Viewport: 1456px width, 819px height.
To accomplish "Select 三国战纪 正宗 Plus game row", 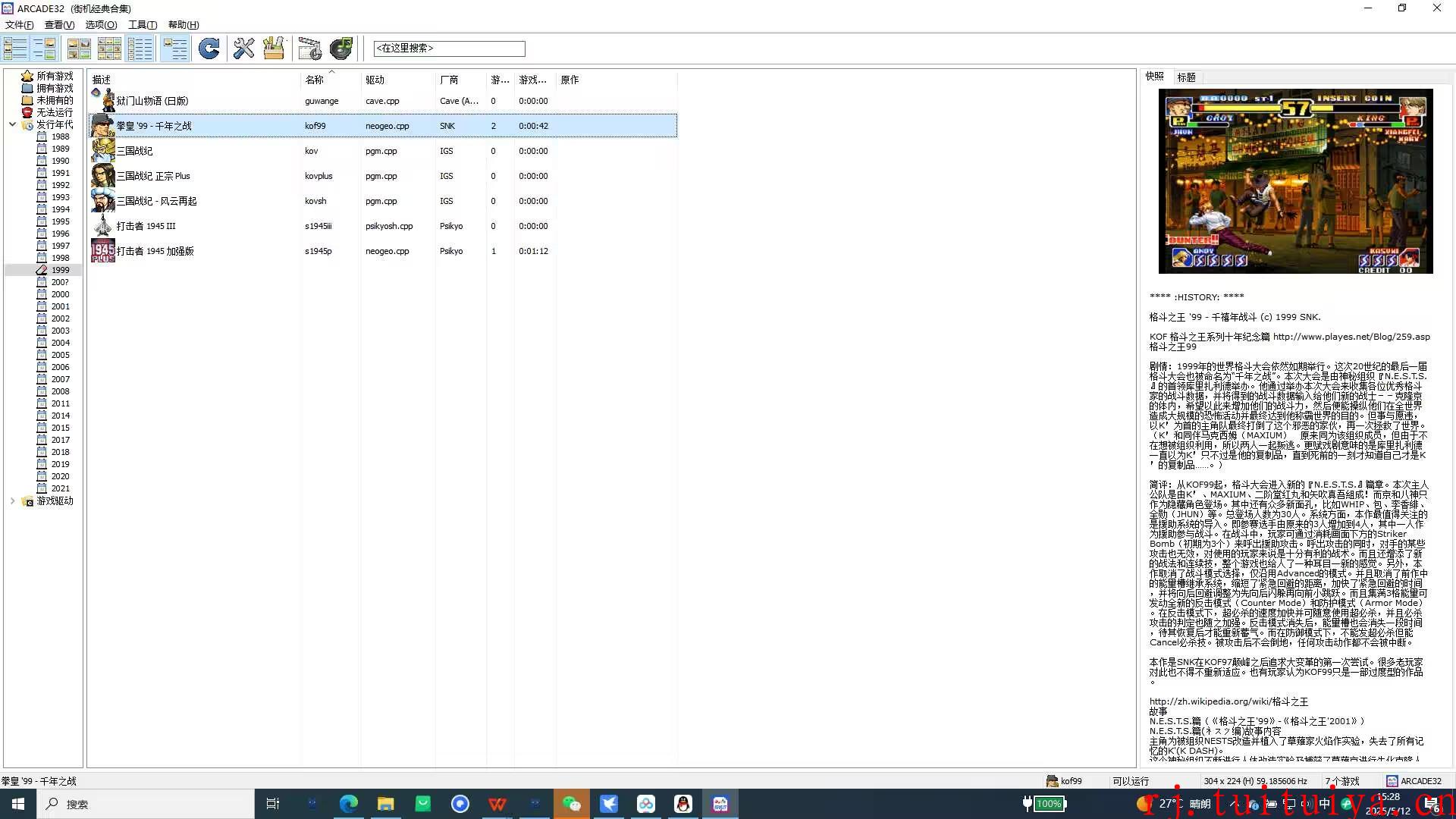I will pos(383,176).
